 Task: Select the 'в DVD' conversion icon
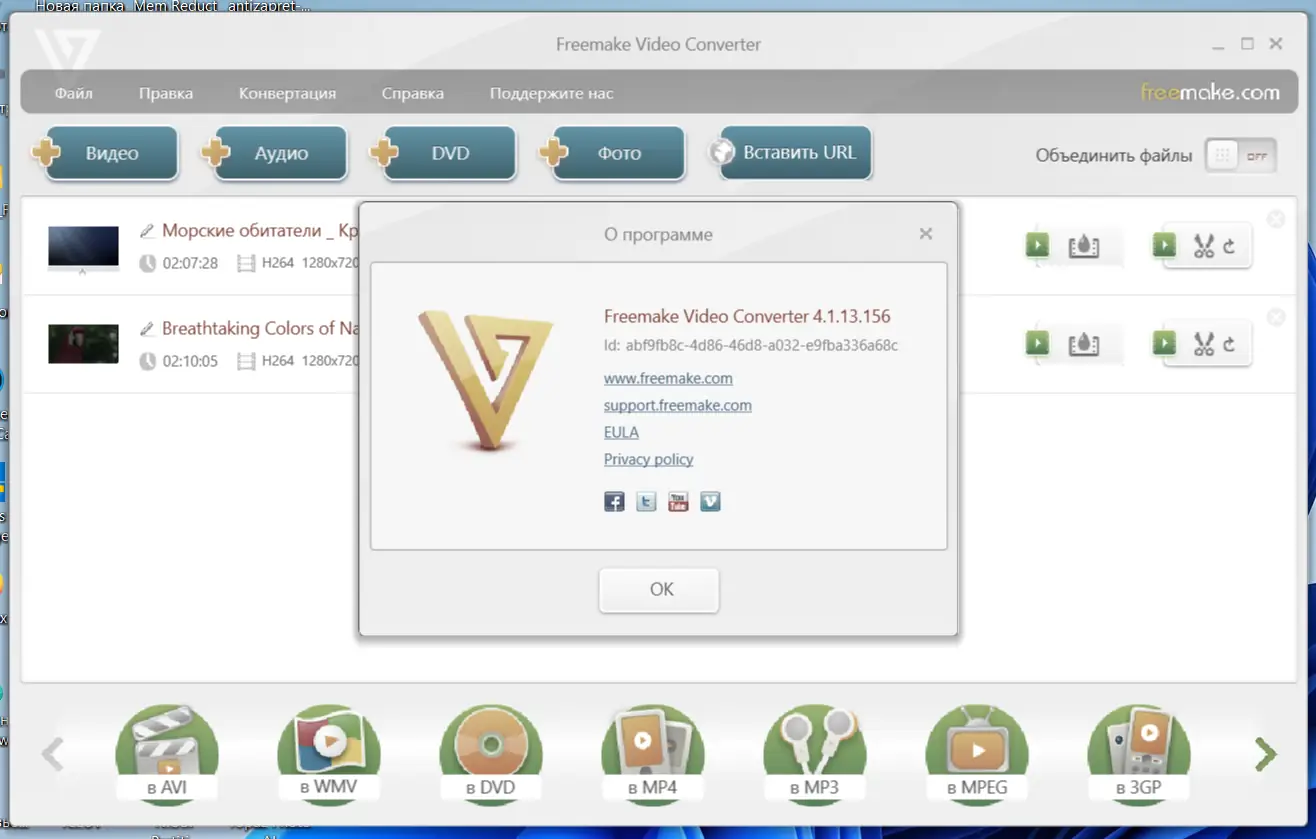[491, 753]
